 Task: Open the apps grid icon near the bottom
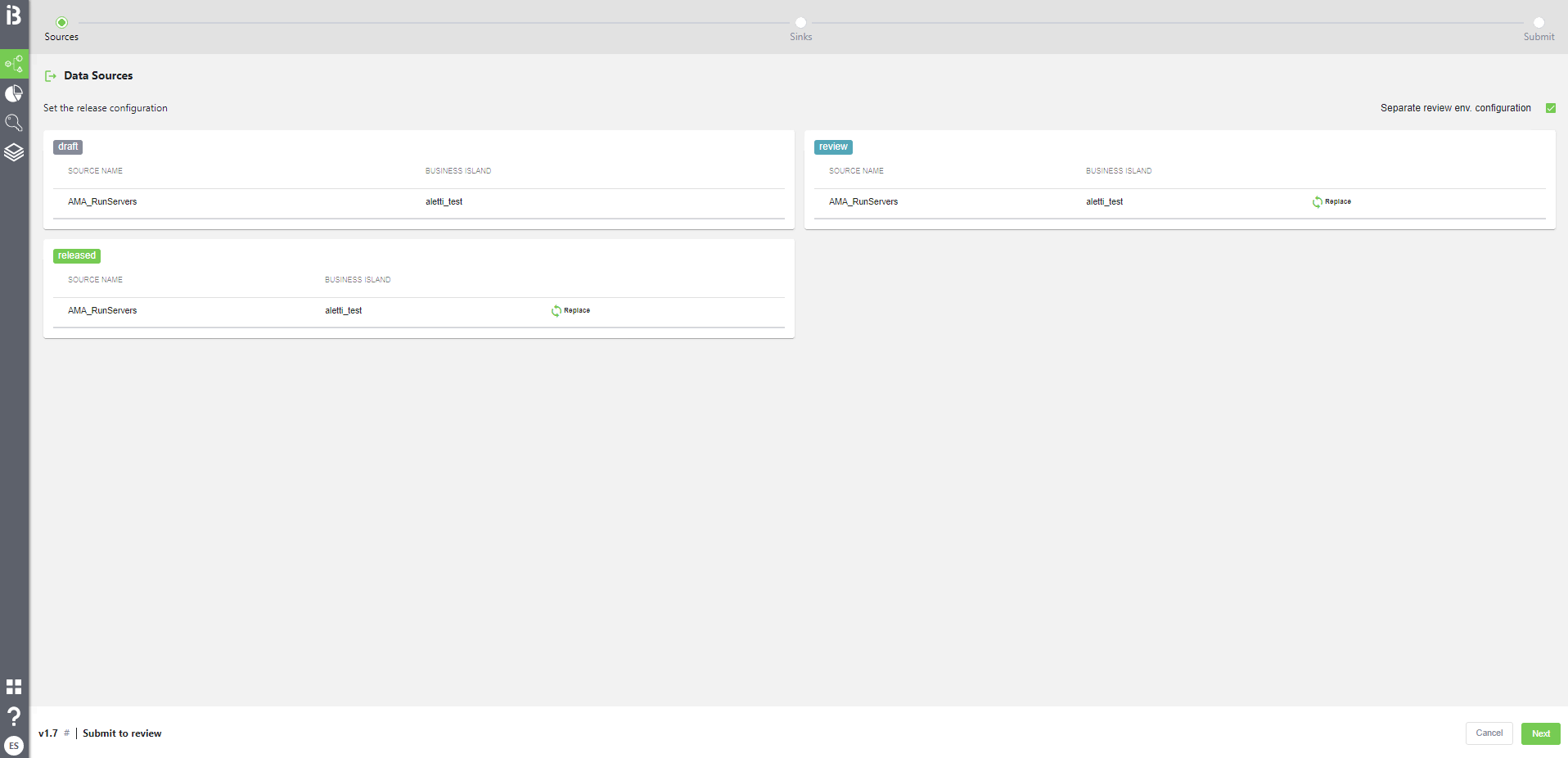pyautogui.click(x=14, y=687)
